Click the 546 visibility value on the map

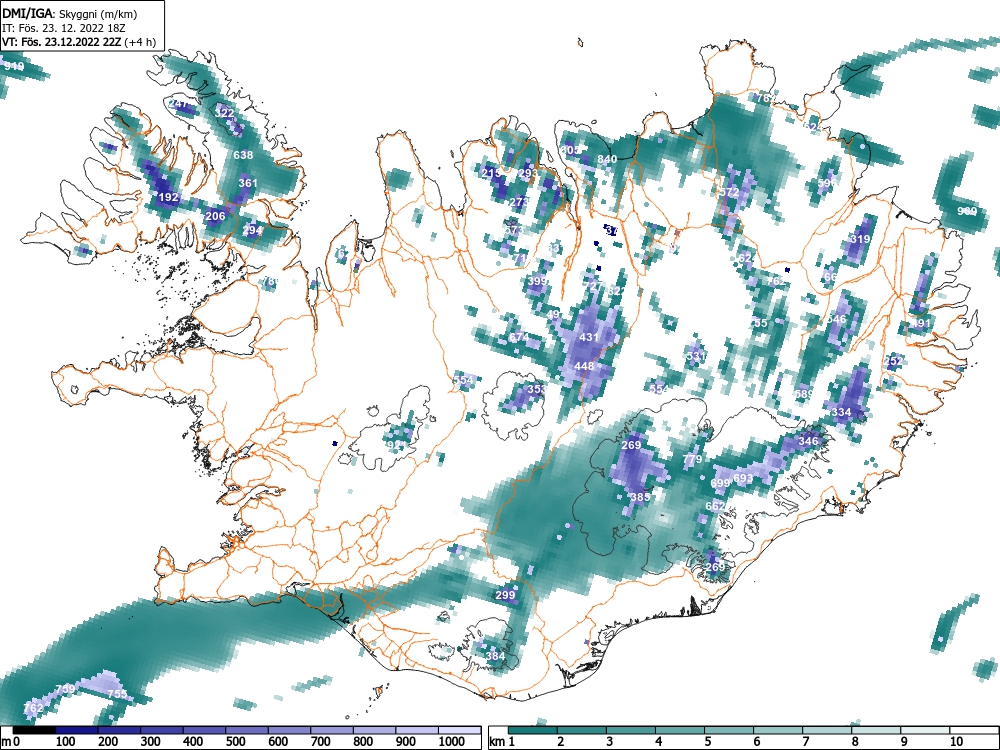[x=836, y=319]
